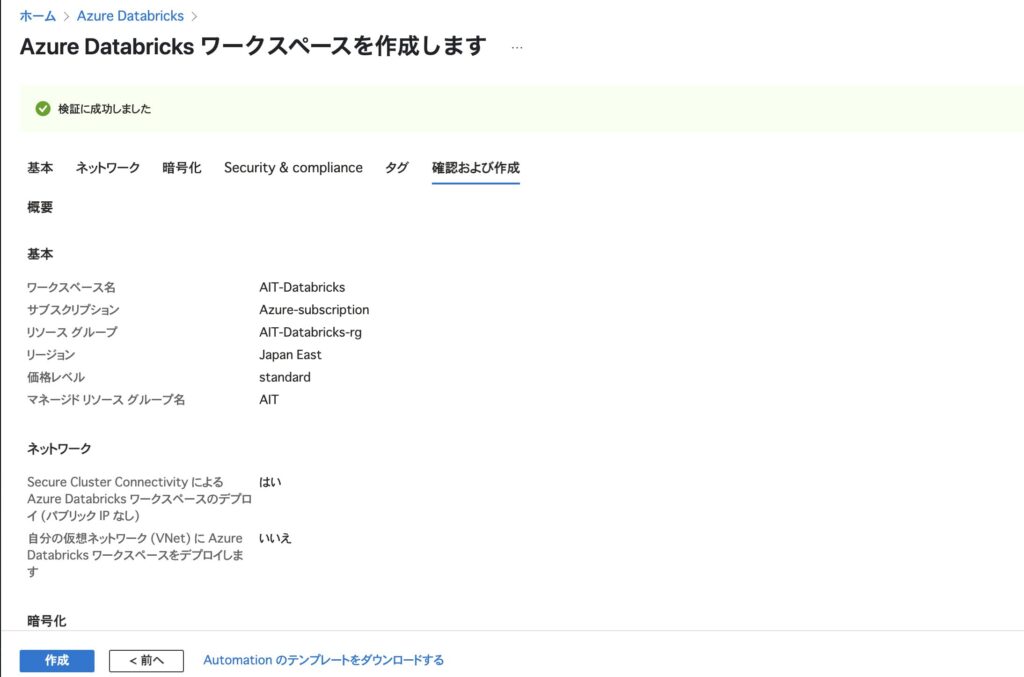The image size is (1024, 677).
Task: Click the サブスクリプション label
Action: point(73,309)
